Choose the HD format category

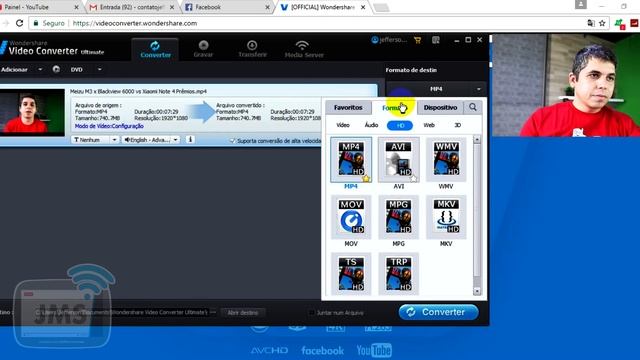point(400,125)
